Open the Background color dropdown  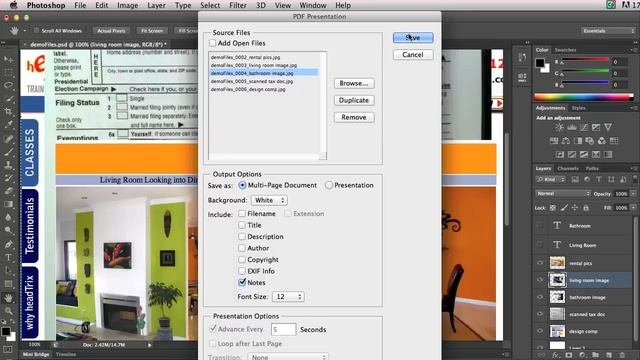point(269,200)
